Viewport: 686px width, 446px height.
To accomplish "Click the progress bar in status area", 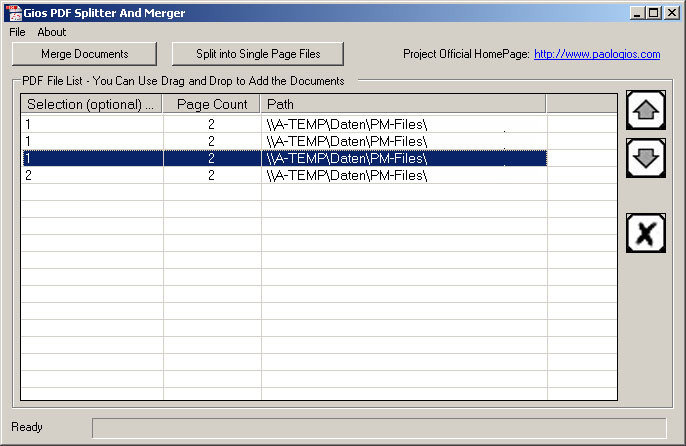I will click(x=379, y=428).
